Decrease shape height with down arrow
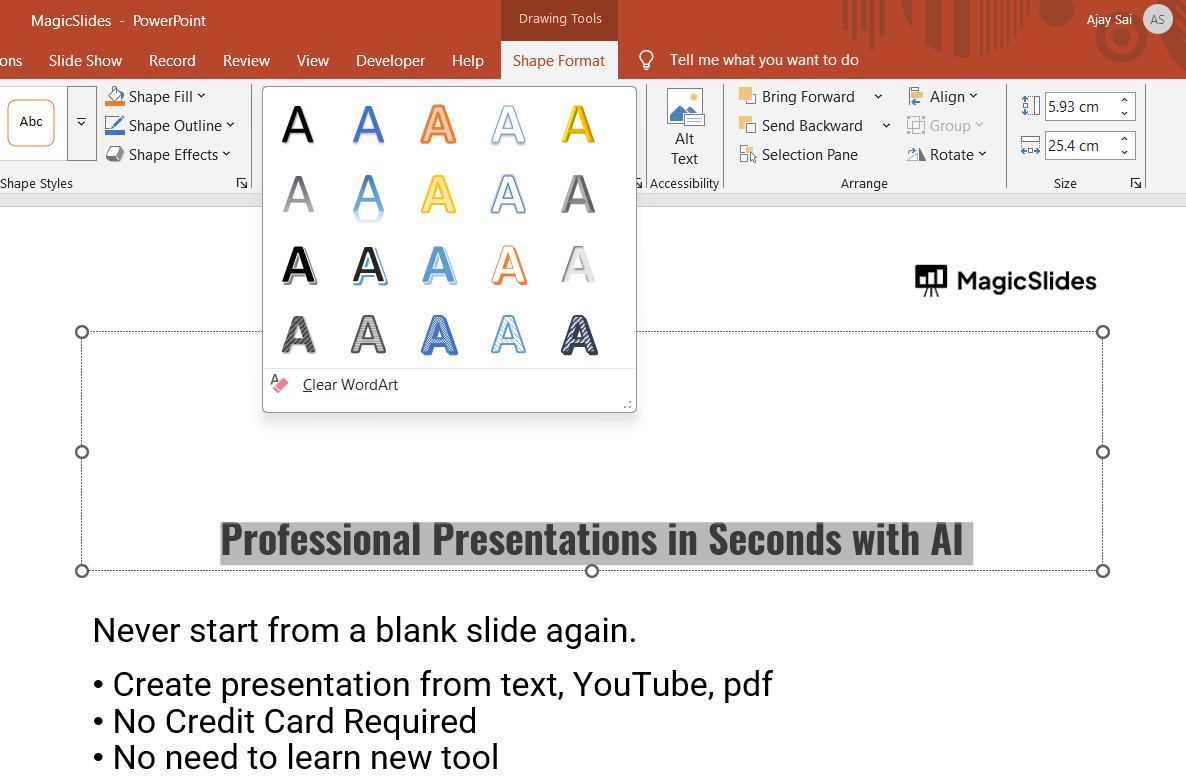This screenshot has width=1186, height=781. point(1125,113)
